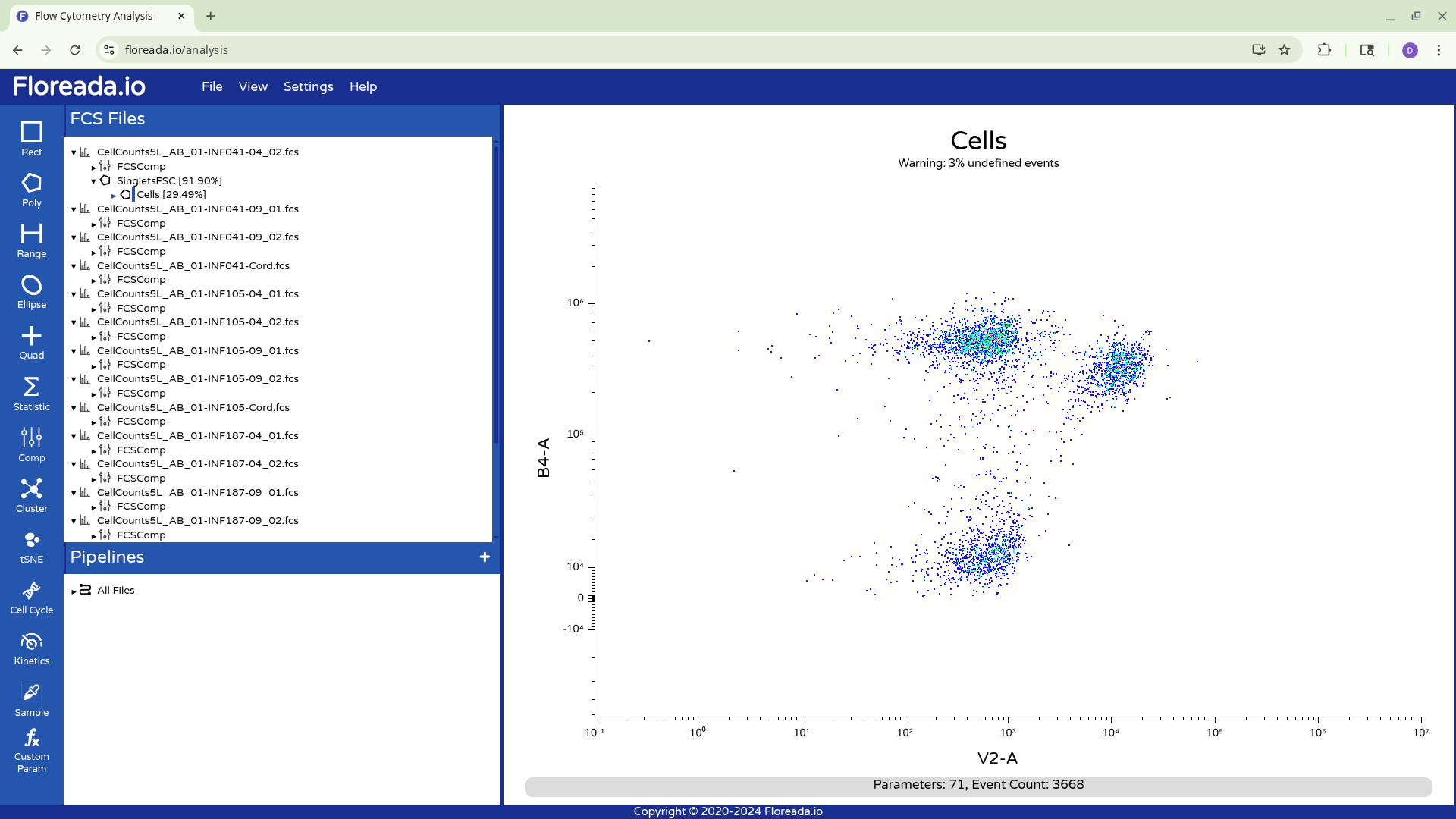1456x819 pixels.
Task: Open the File menu
Action: click(212, 86)
